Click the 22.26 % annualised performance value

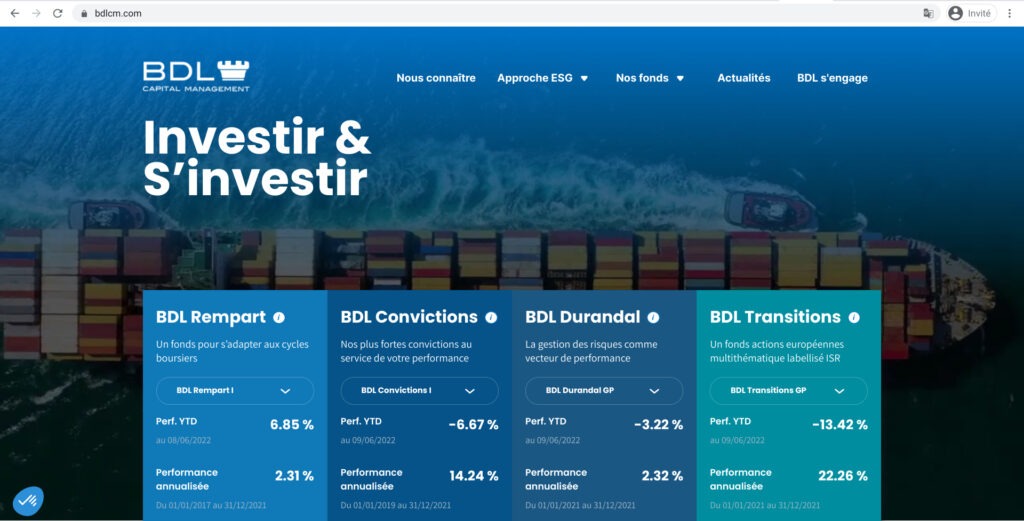(843, 476)
